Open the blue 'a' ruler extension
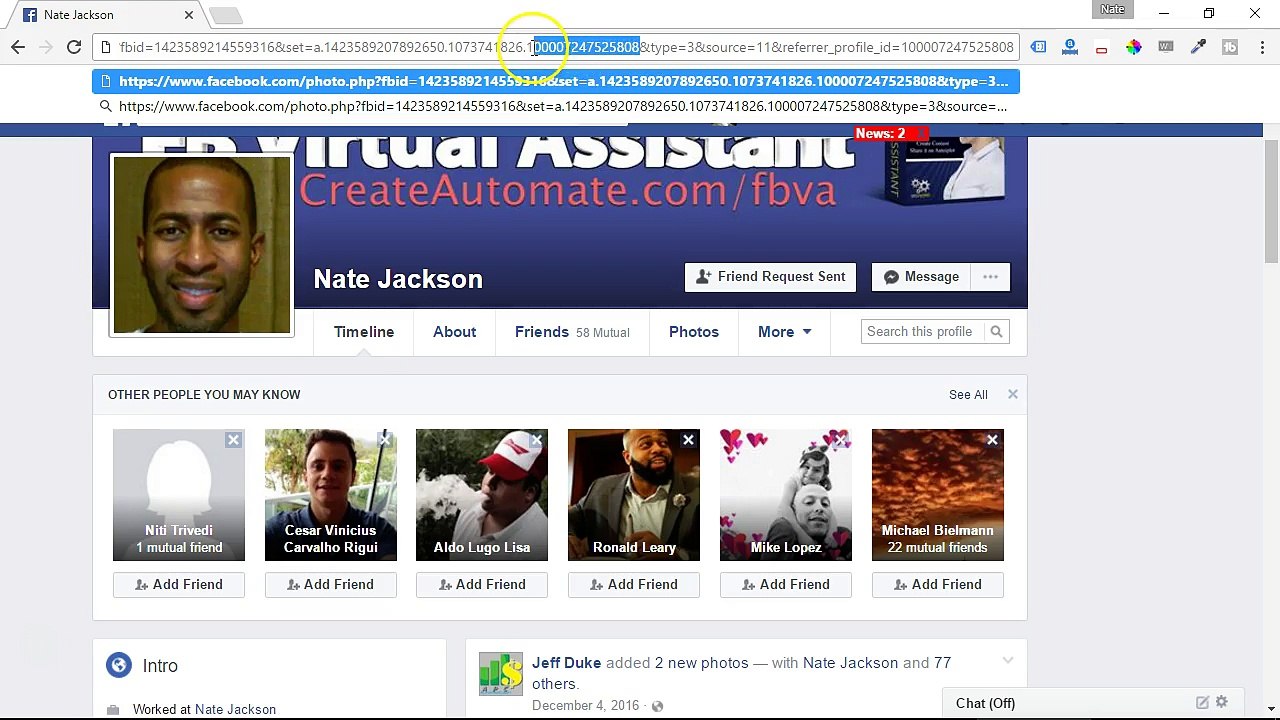1280x720 pixels. click(1070, 47)
